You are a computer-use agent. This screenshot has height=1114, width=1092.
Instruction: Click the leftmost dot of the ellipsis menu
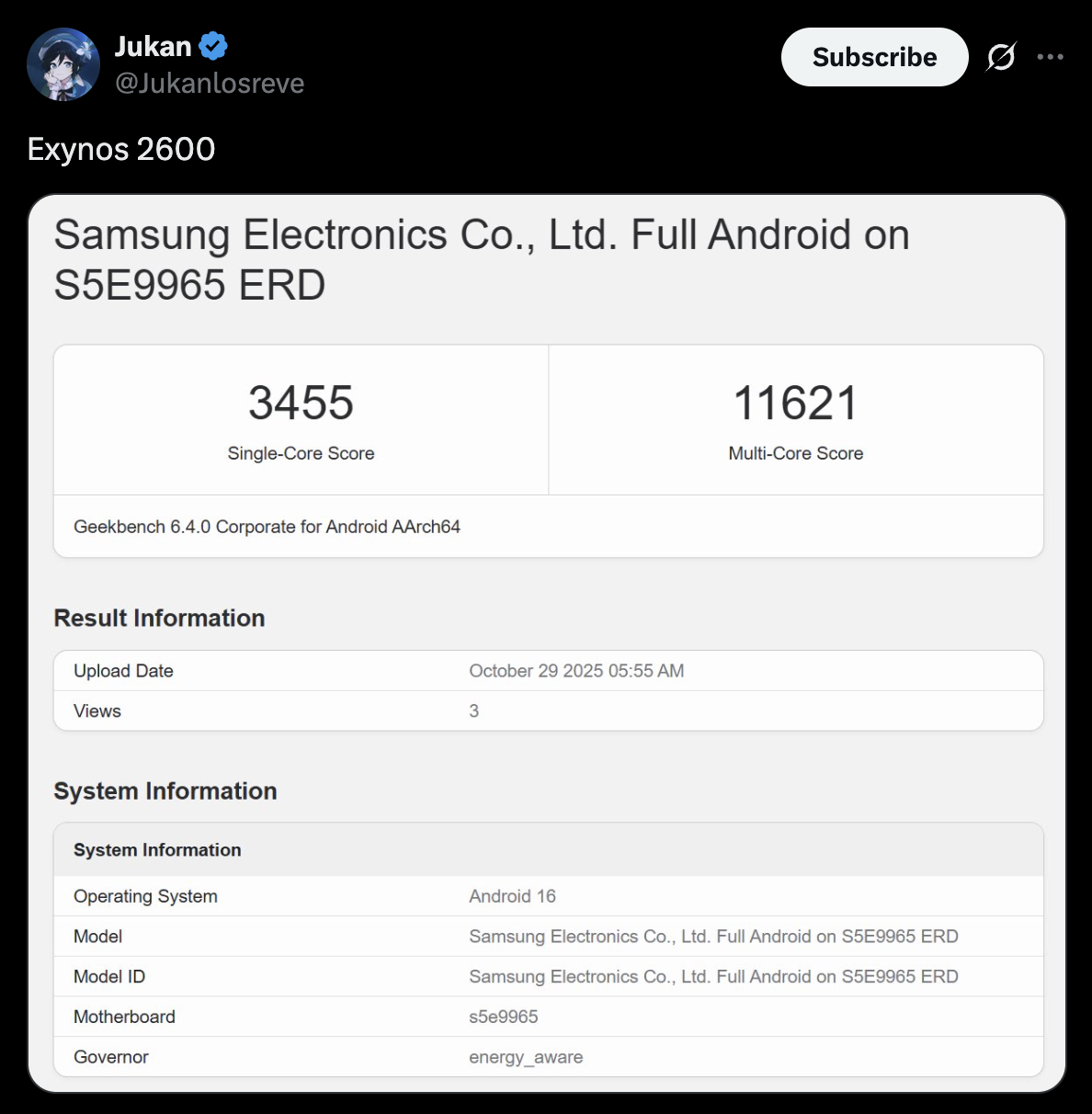click(1039, 57)
